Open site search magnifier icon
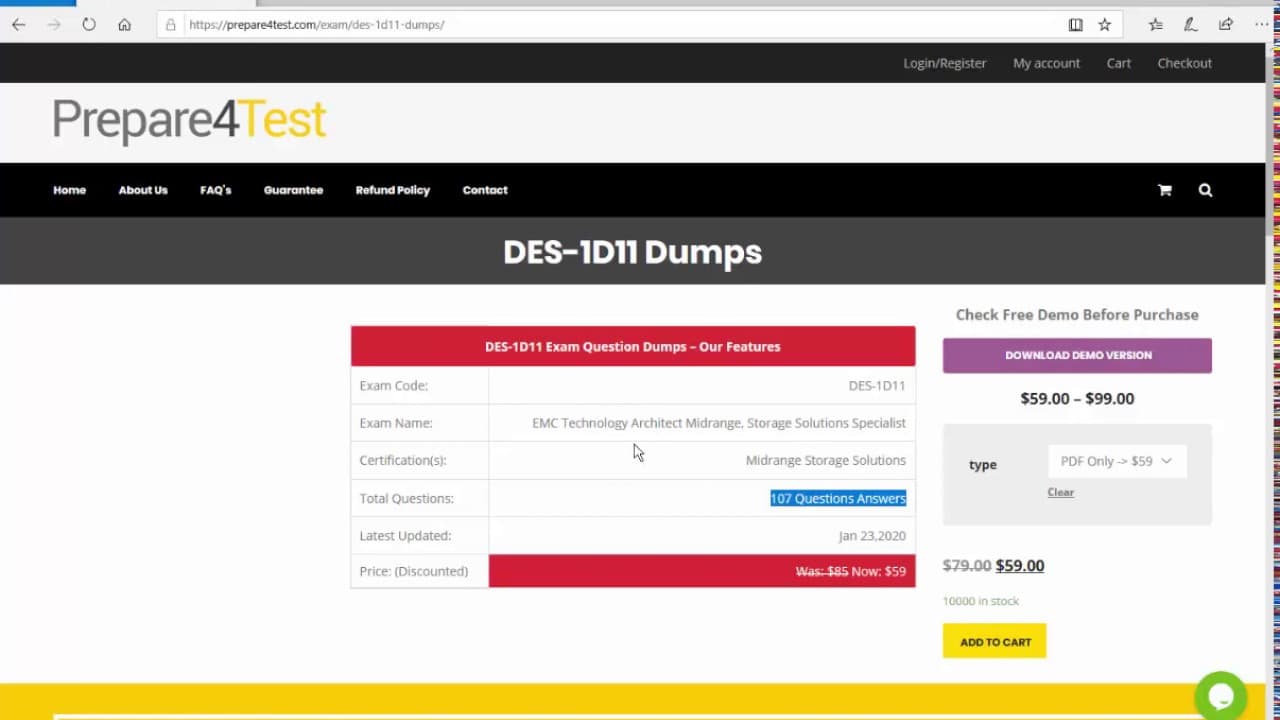 (1205, 190)
